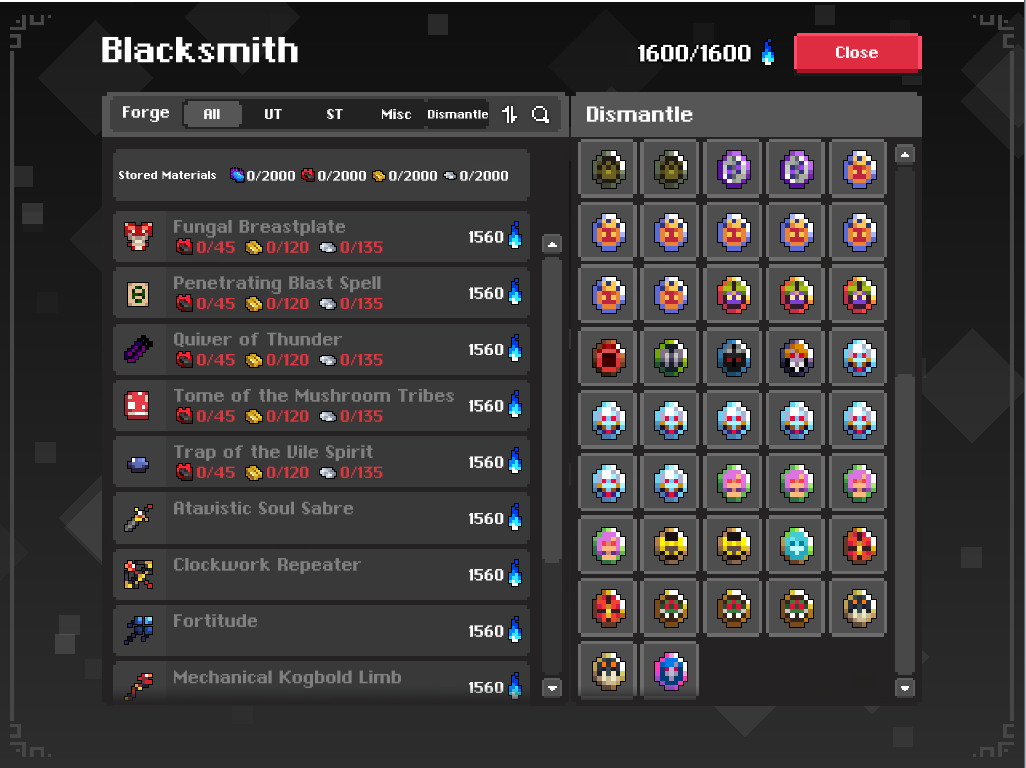Click the Dismantle panel scroll down arrow
The width and height of the screenshot is (1026, 768).
point(905,688)
